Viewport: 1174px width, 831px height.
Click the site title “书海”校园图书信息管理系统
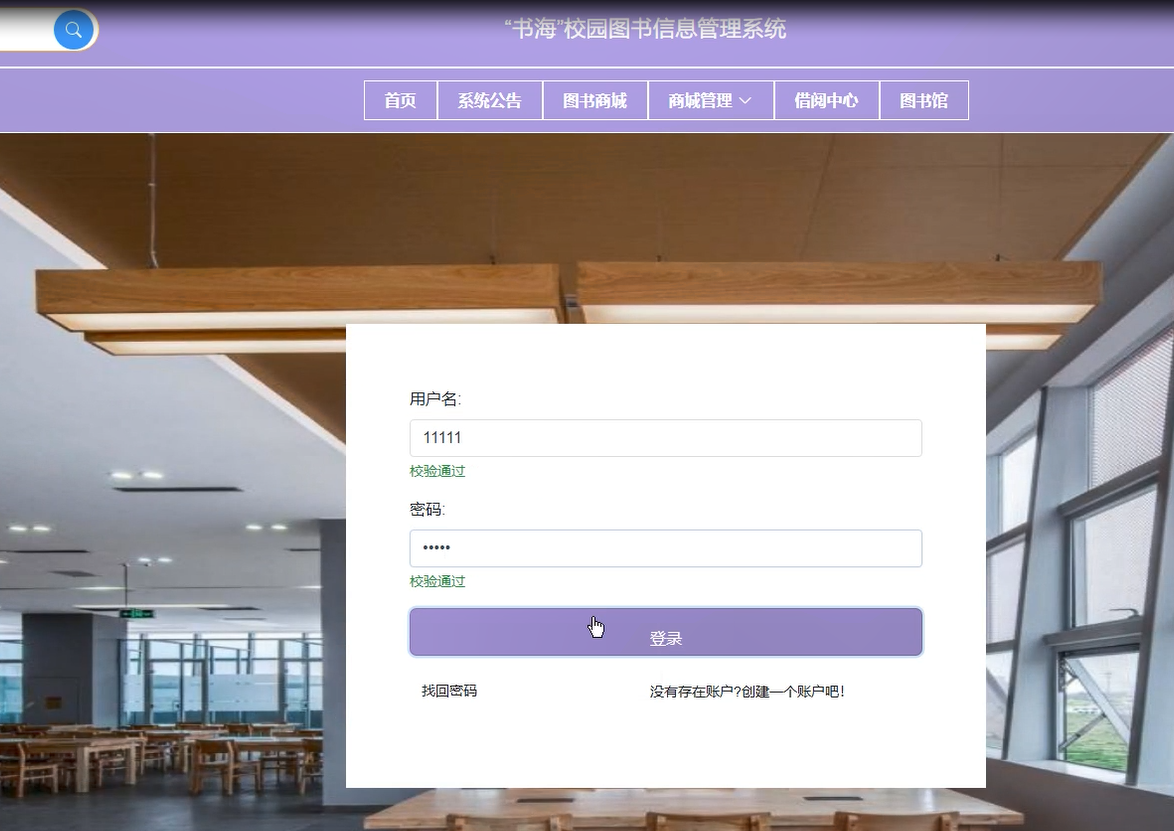pyautogui.click(x=645, y=29)
